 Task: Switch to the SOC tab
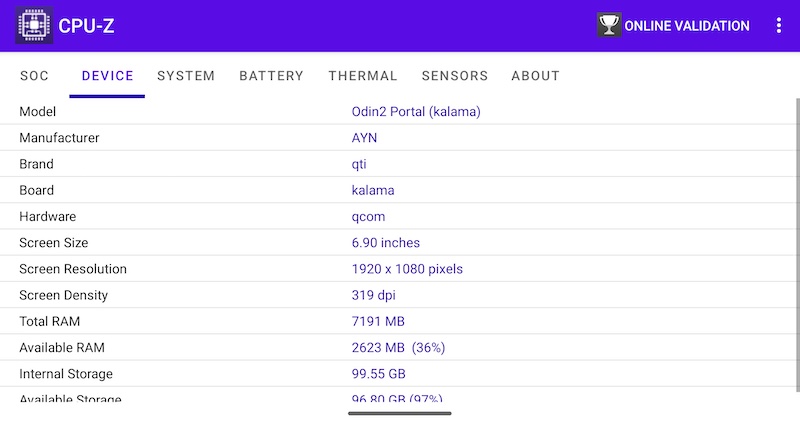[34, 76]
